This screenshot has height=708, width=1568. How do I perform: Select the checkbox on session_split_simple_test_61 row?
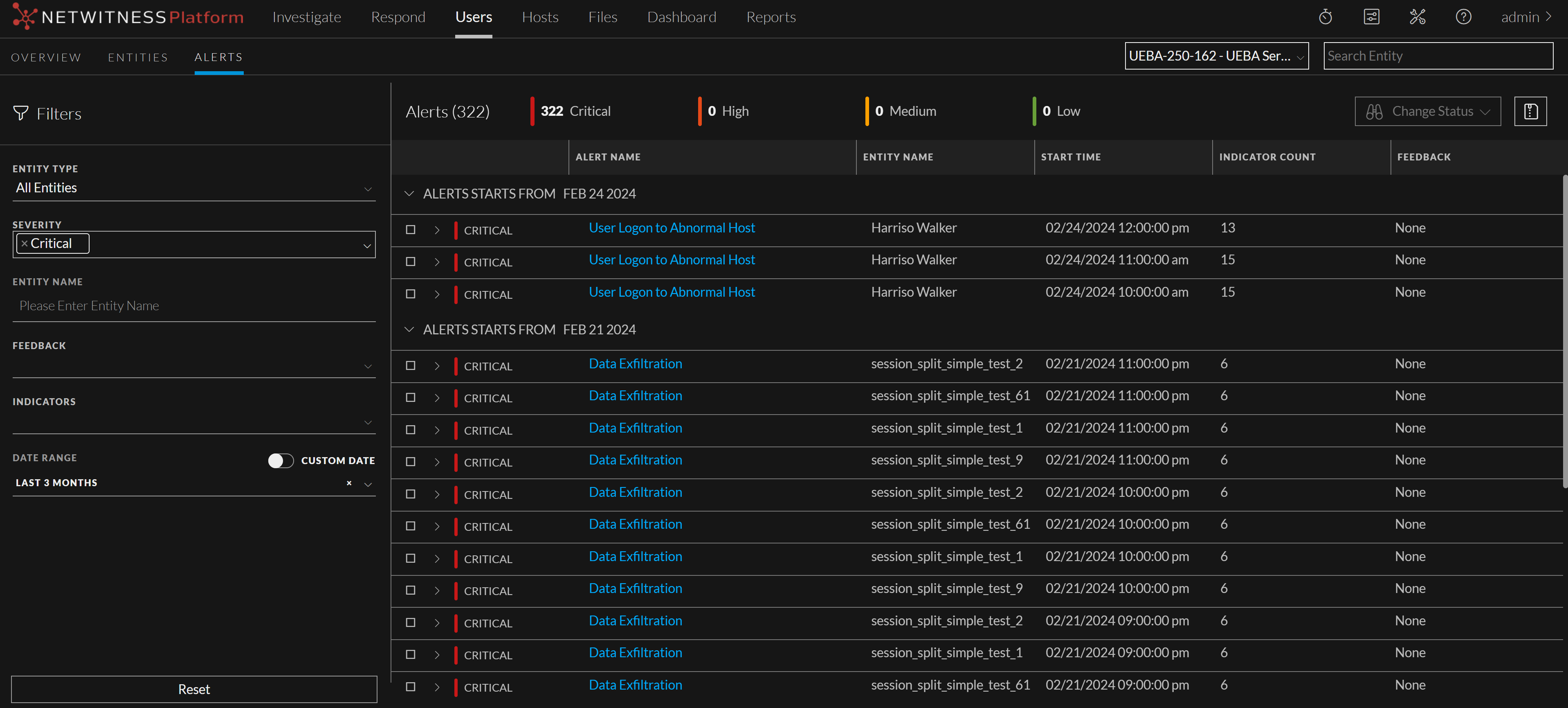(x=411, y=398)
